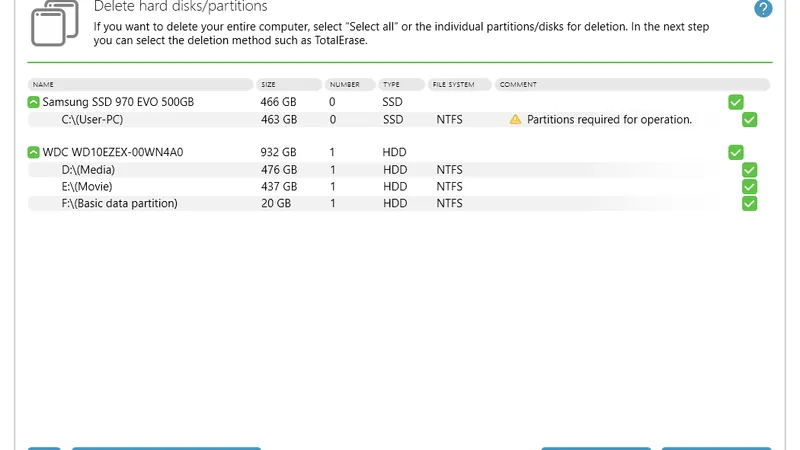Toggle the checkbox for C:\(User-PC) partition
This screenshot has height=450, width=800.
tap(750, 120)
